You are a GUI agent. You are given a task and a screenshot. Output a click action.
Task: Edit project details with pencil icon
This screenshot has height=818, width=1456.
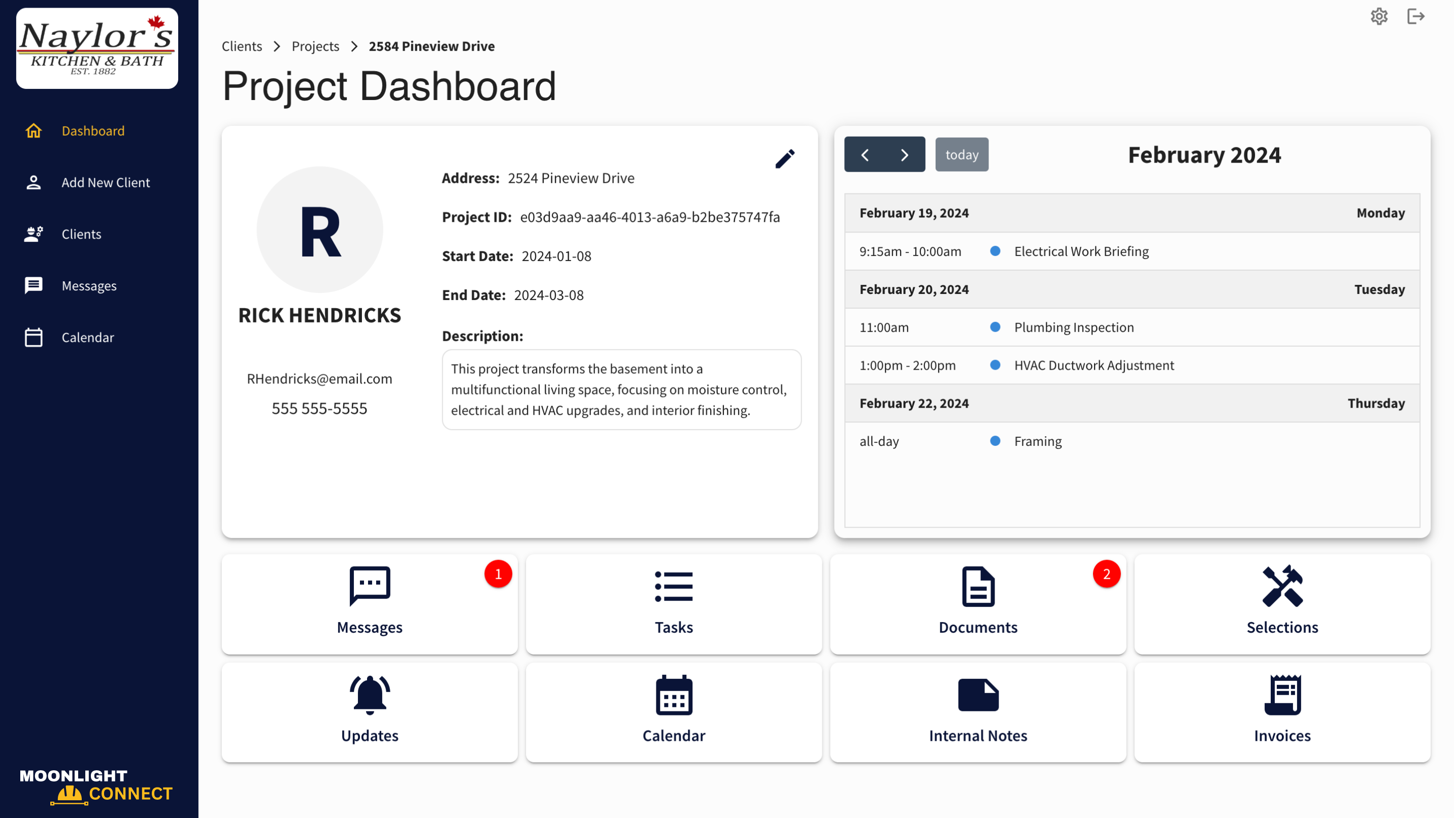click(x=784, y=158)
